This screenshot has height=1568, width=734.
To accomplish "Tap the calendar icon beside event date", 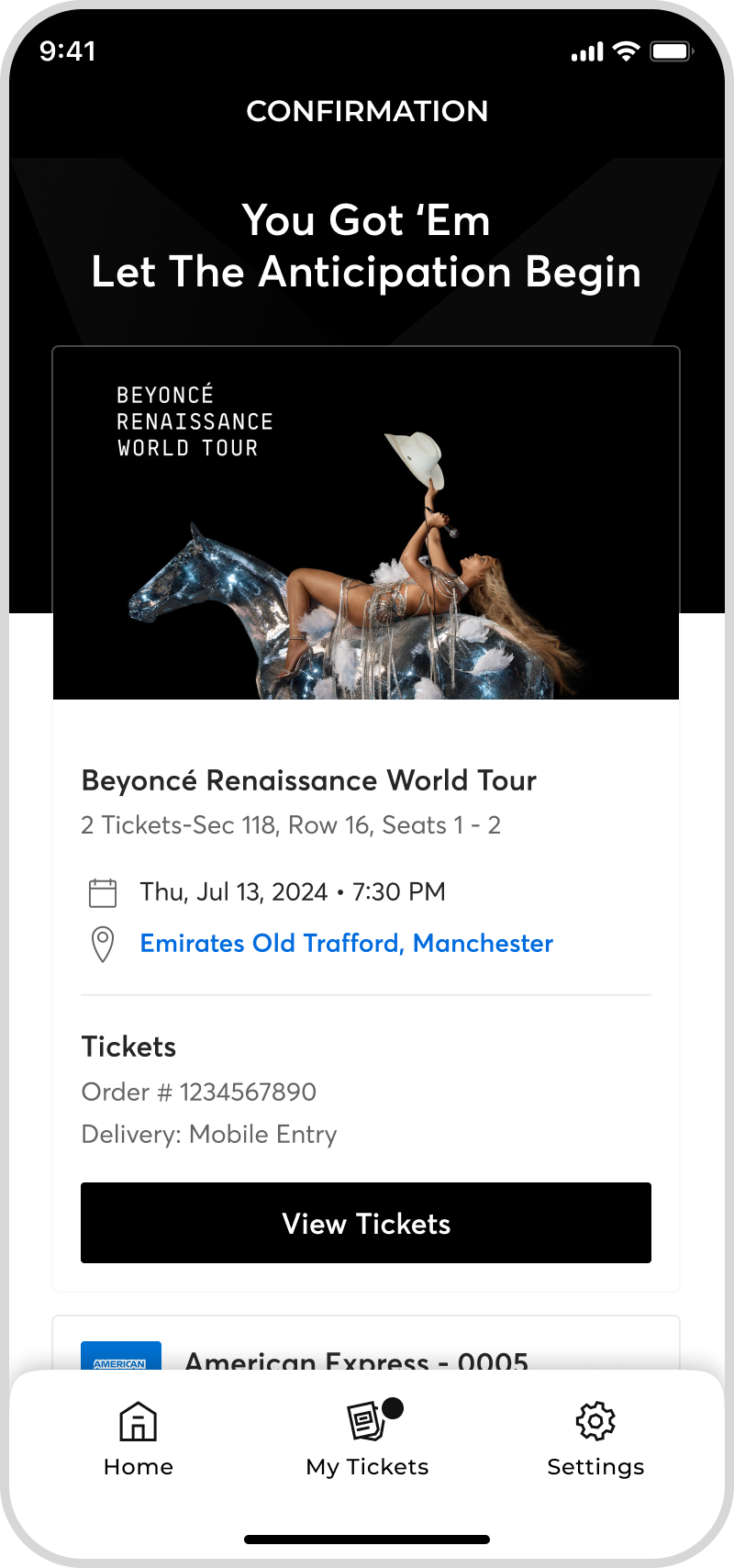I will (x=103, y=892).
